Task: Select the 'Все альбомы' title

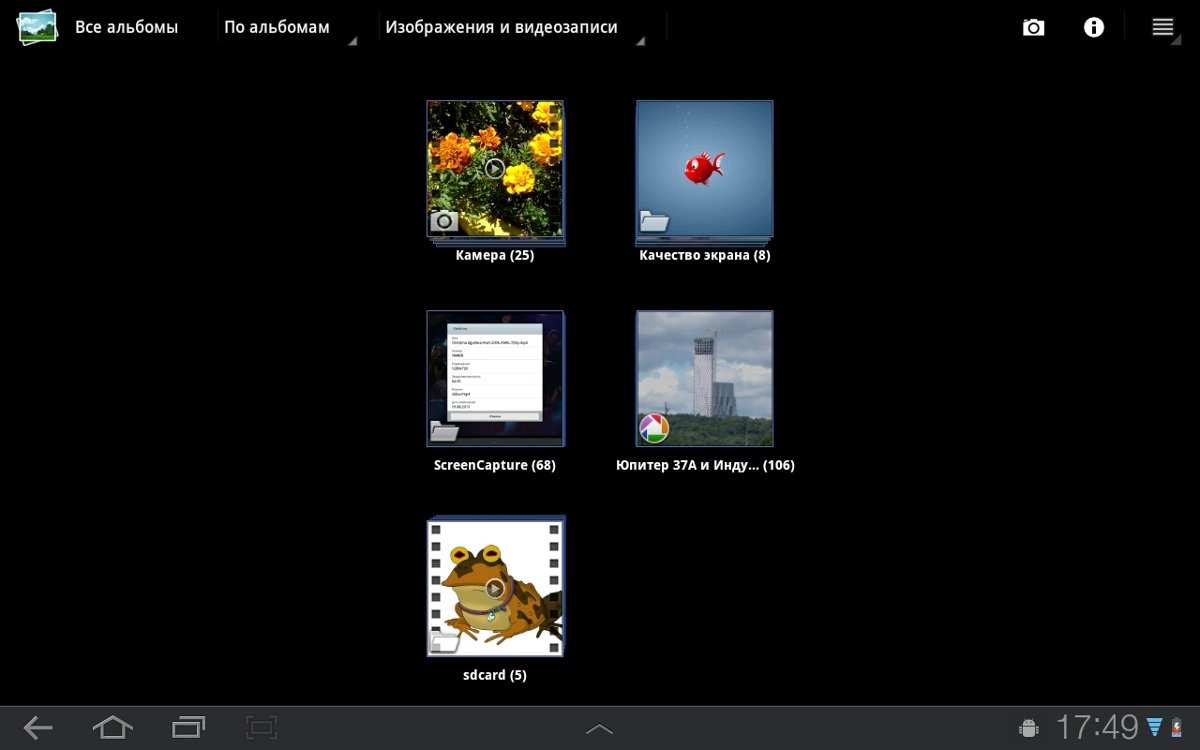Action: [126, 28]
